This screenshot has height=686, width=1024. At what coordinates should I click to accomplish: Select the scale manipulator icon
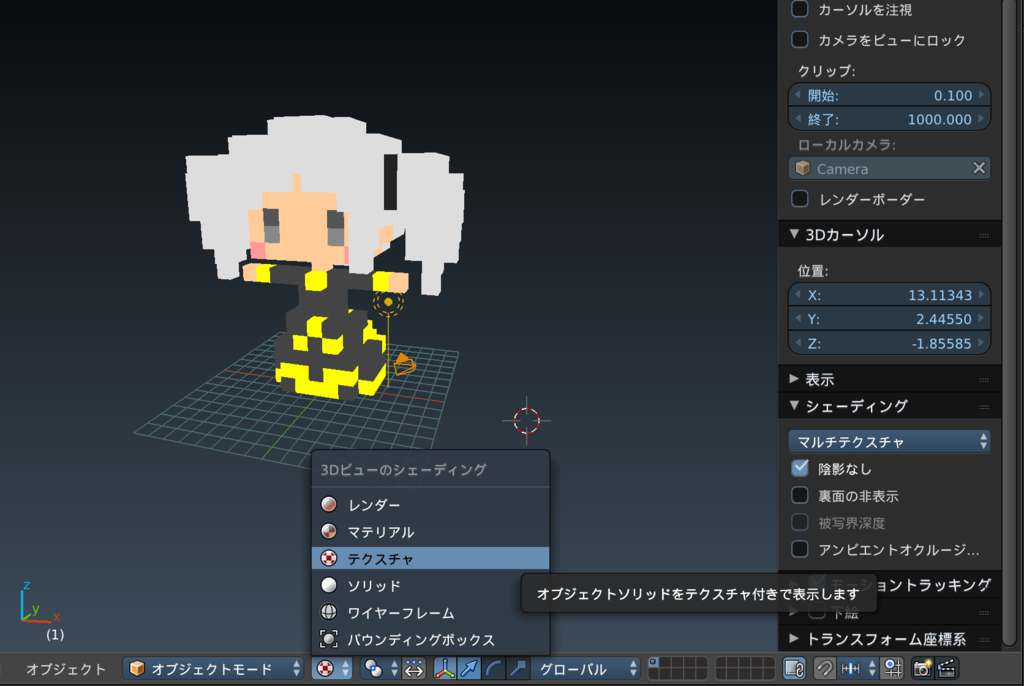click(517, 668)
